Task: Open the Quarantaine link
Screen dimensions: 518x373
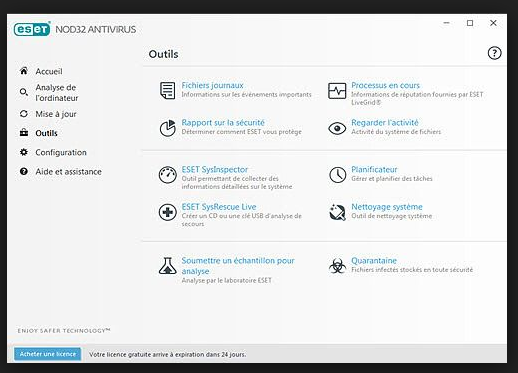Action: (374, 260)
